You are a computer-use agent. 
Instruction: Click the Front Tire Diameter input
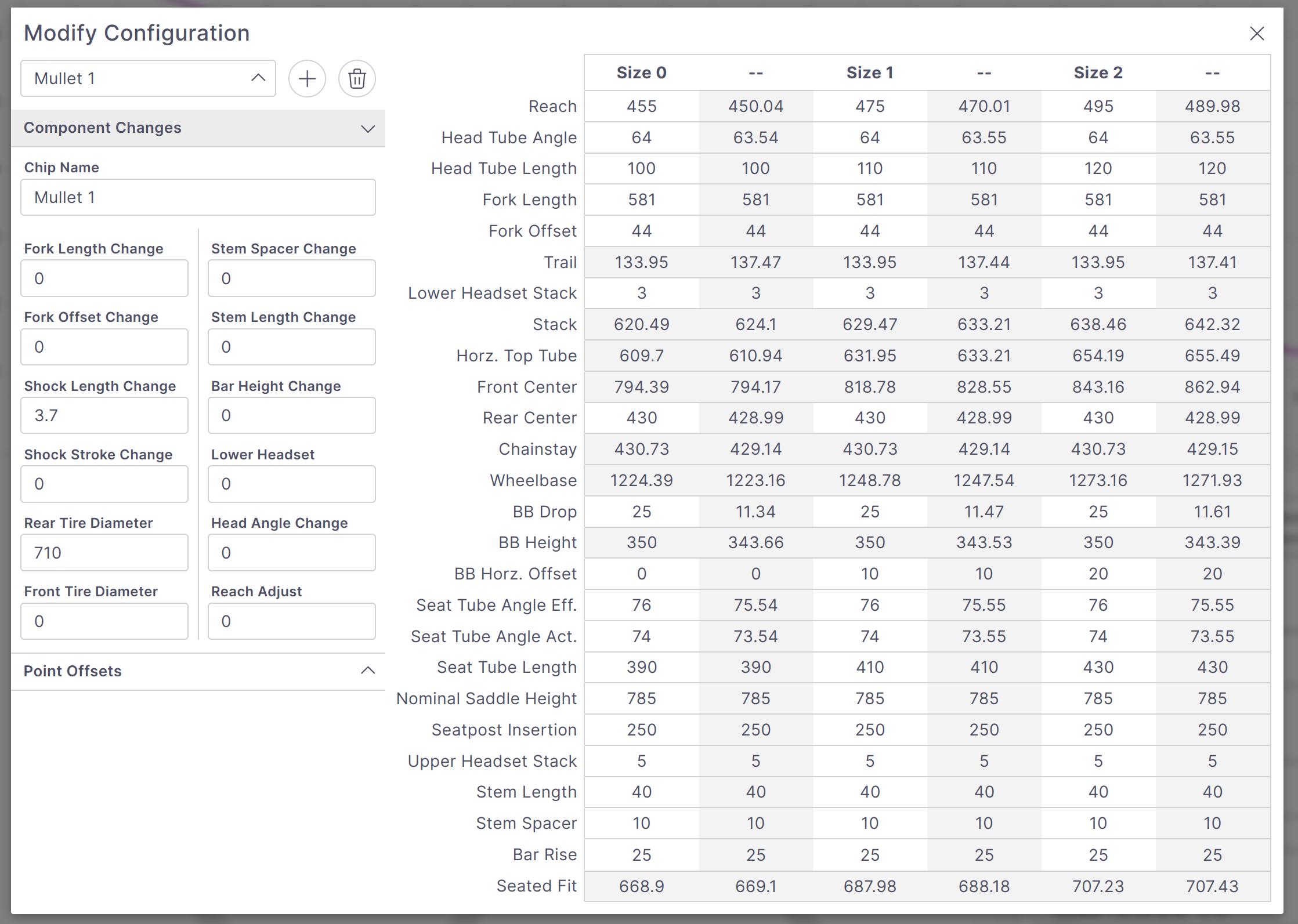[104, 621]
